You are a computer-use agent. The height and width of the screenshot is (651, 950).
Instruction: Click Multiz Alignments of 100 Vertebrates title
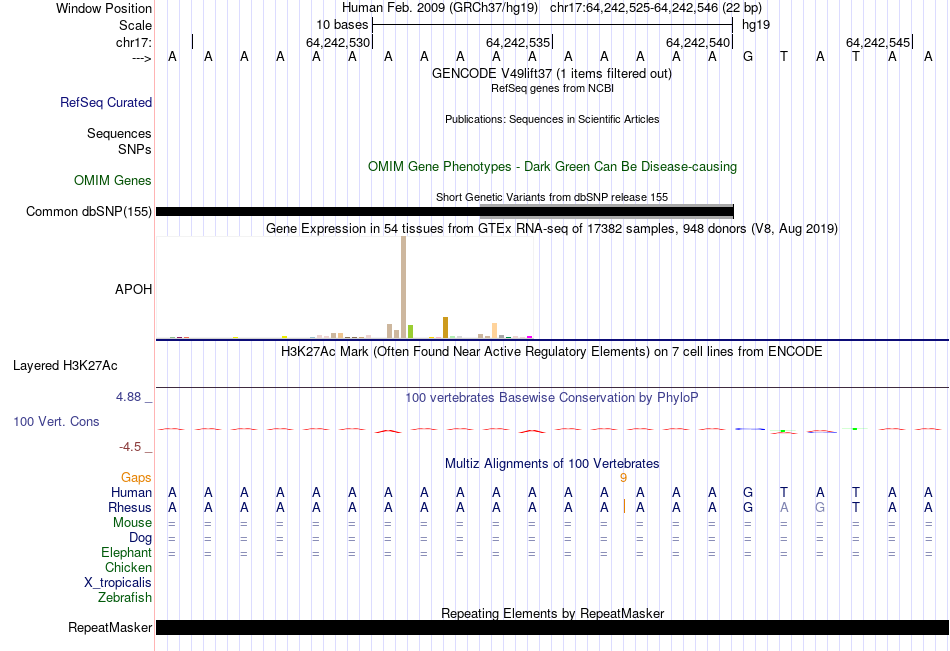tap(552, 464)
